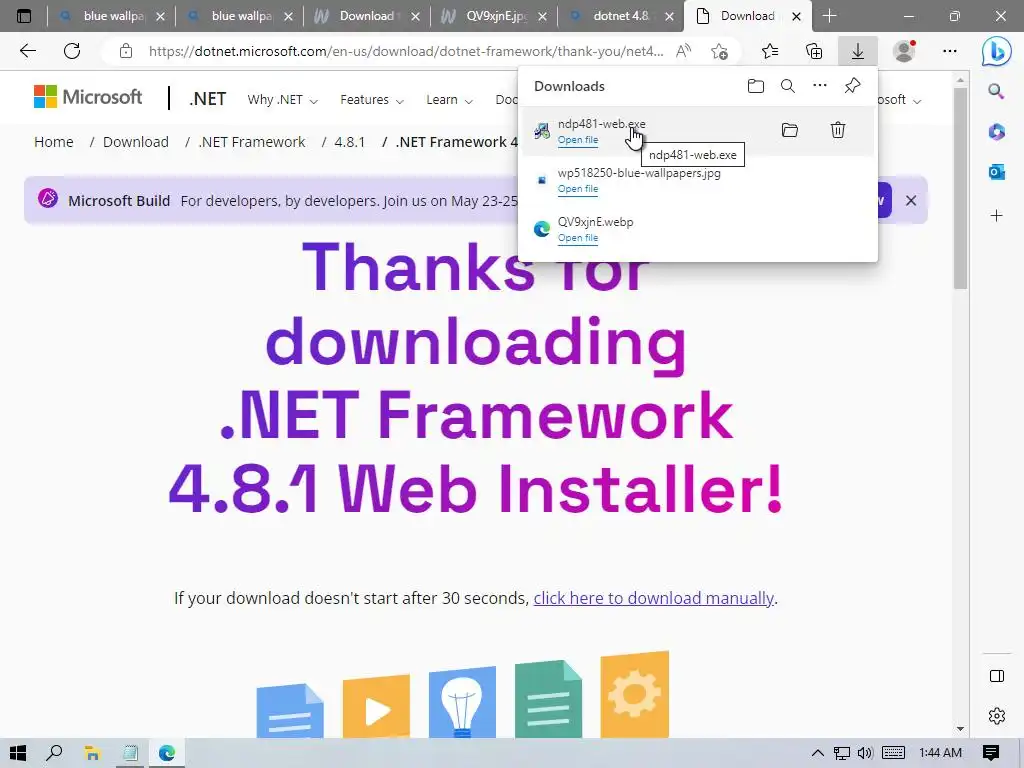Open the Bing chat sidebar button
The image size is (1024, 768).
point(997,51)
